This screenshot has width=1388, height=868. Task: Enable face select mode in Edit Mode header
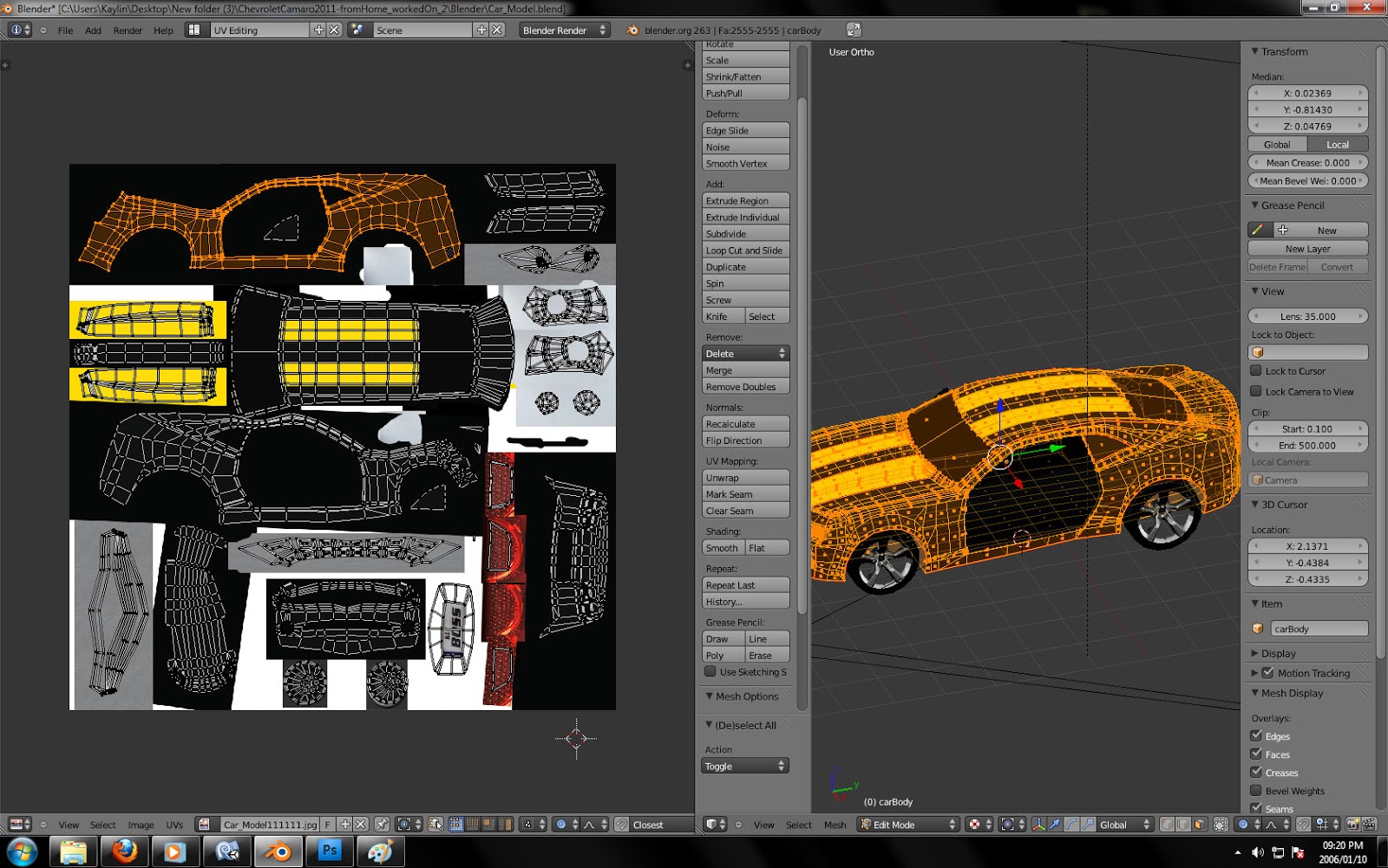1198,824
